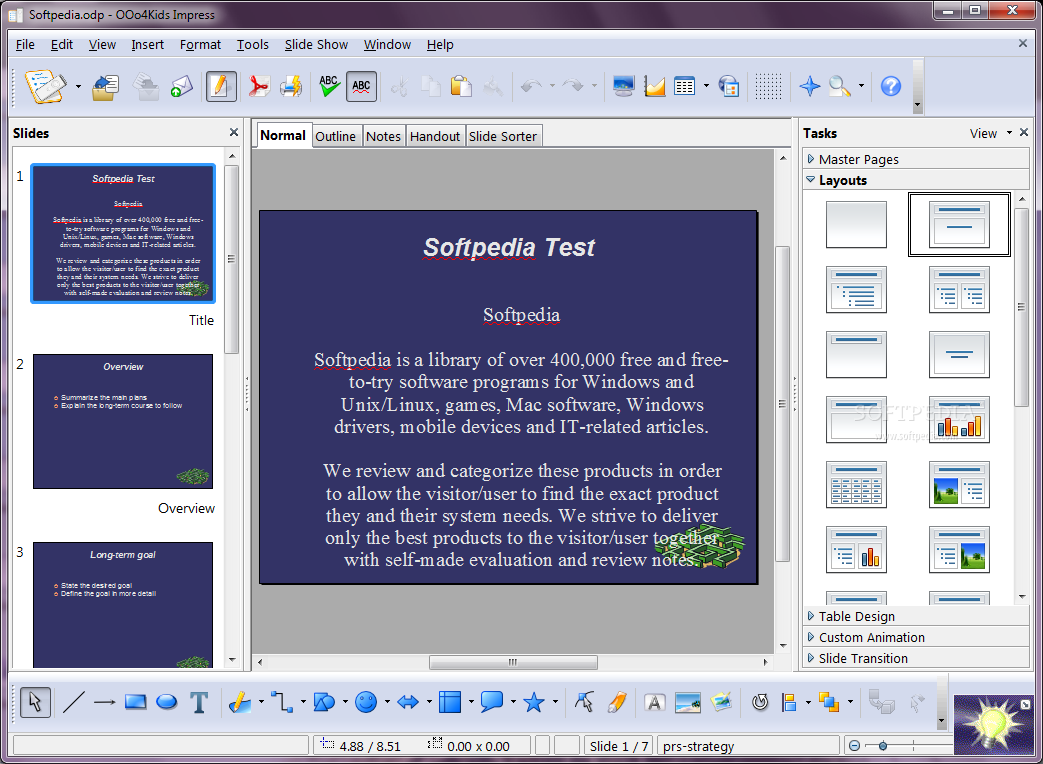1043x764 pixels.
Task: Click the Paste clipboard icon
Action: tap(461, 86)
